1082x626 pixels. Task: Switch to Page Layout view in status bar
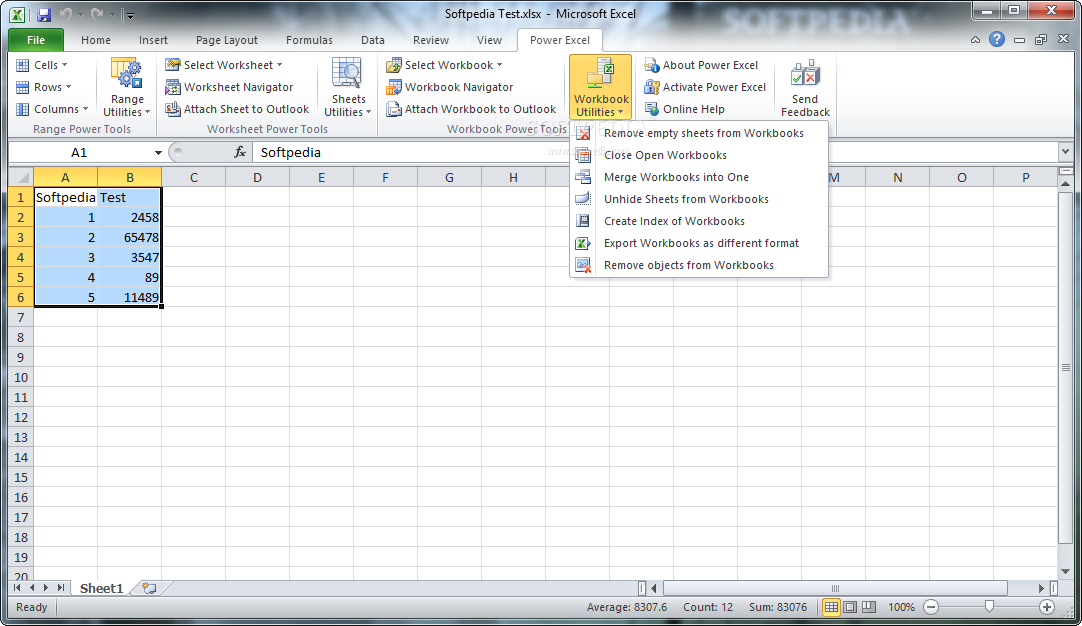pyautogui.click(x=850, y=607)
